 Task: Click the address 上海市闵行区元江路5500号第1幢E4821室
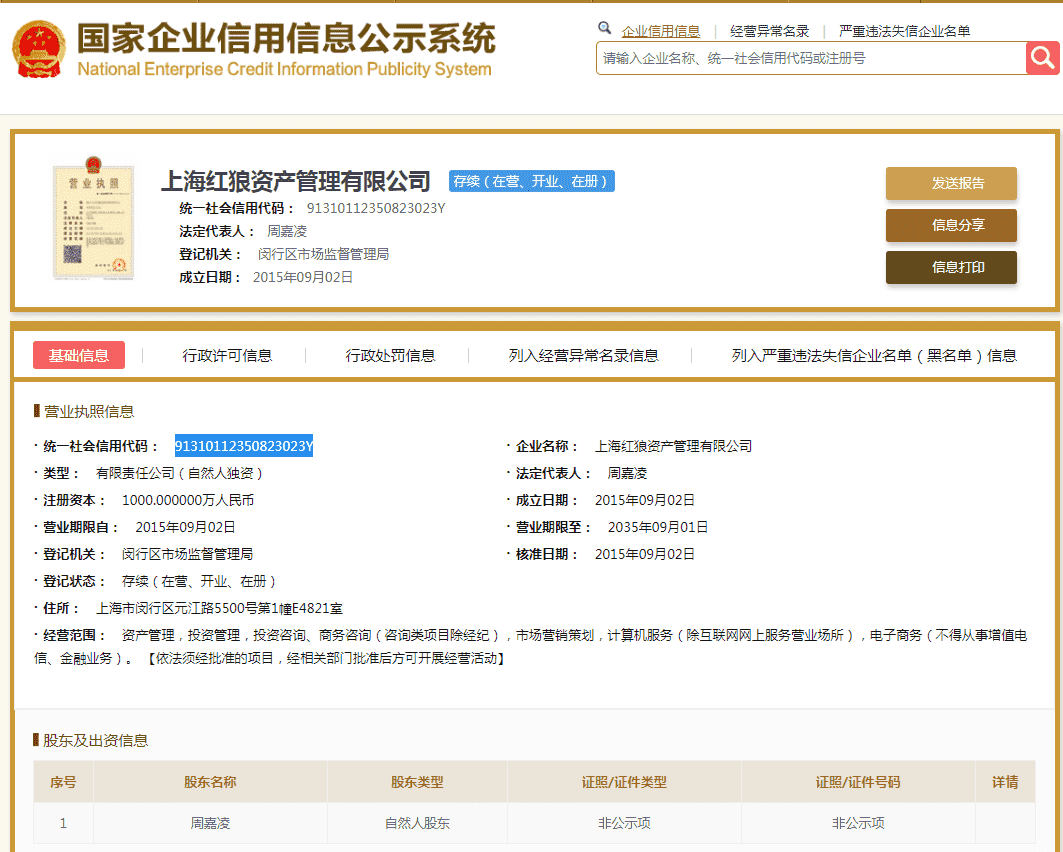pyautogui.click(x=219, y=609)
